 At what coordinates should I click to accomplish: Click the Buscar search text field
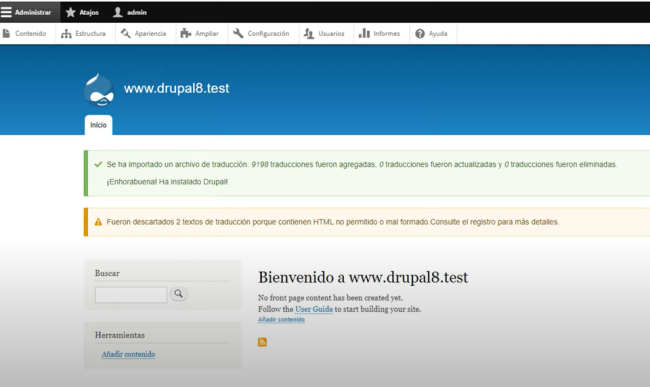[131, 295]
